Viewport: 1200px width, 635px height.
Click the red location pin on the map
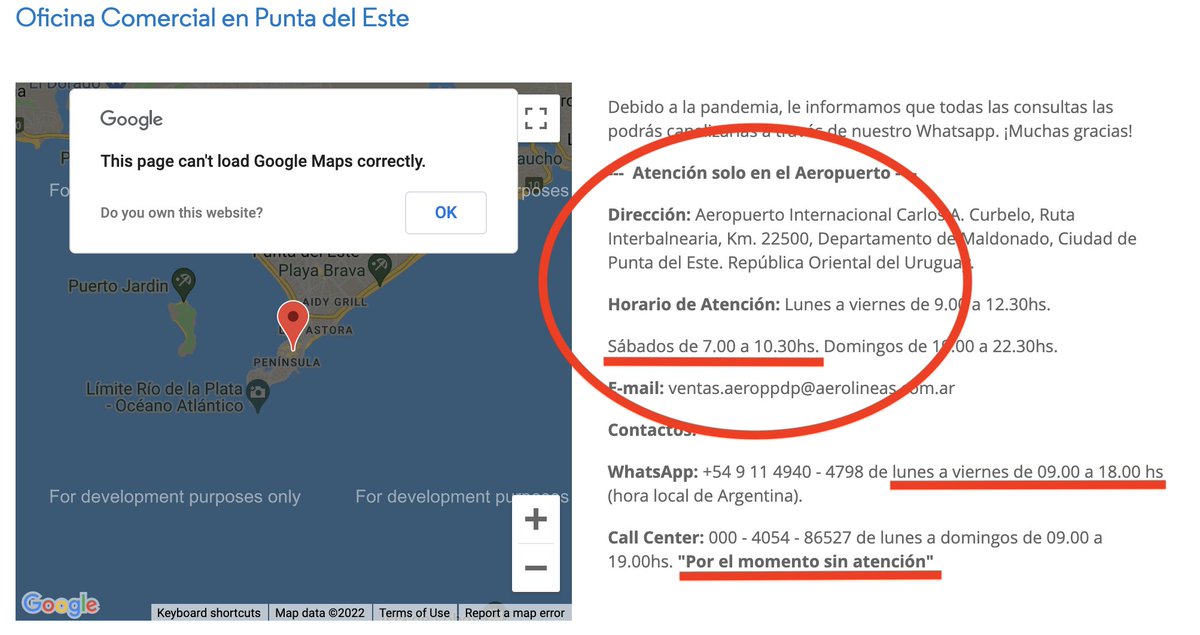(292, 324)
